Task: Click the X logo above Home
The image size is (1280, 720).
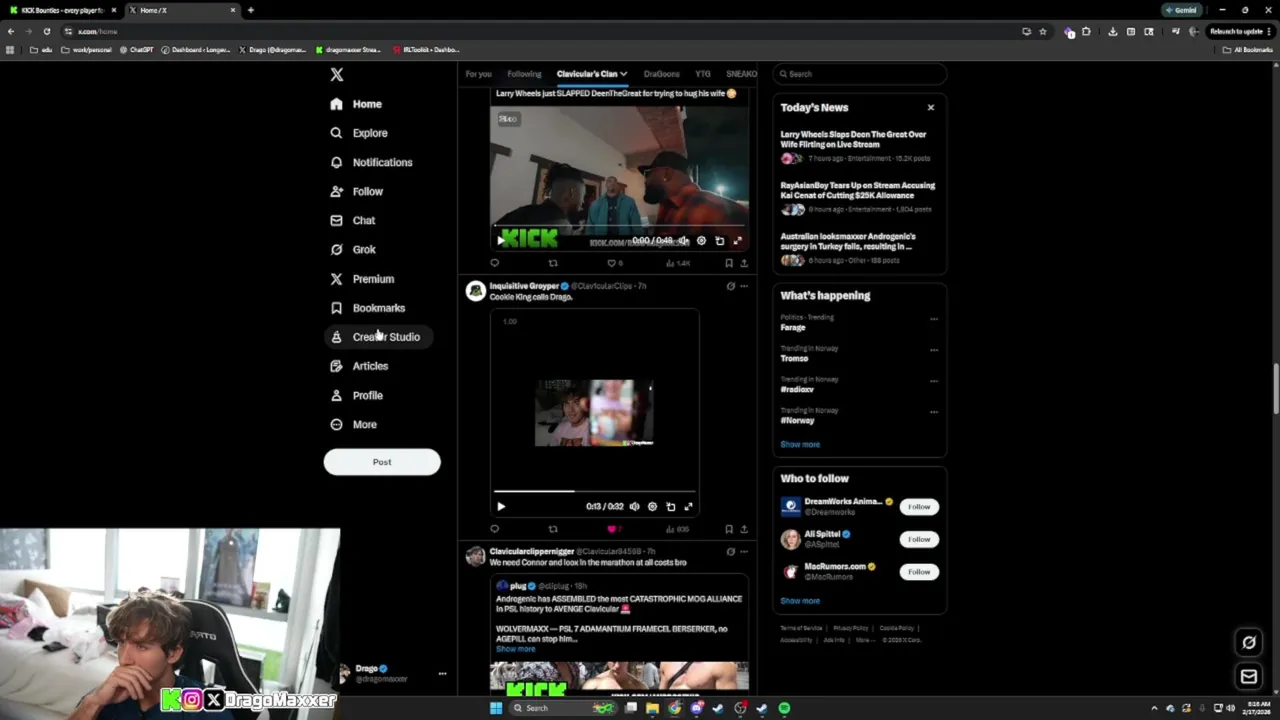Action: click(x=337, y=75)
